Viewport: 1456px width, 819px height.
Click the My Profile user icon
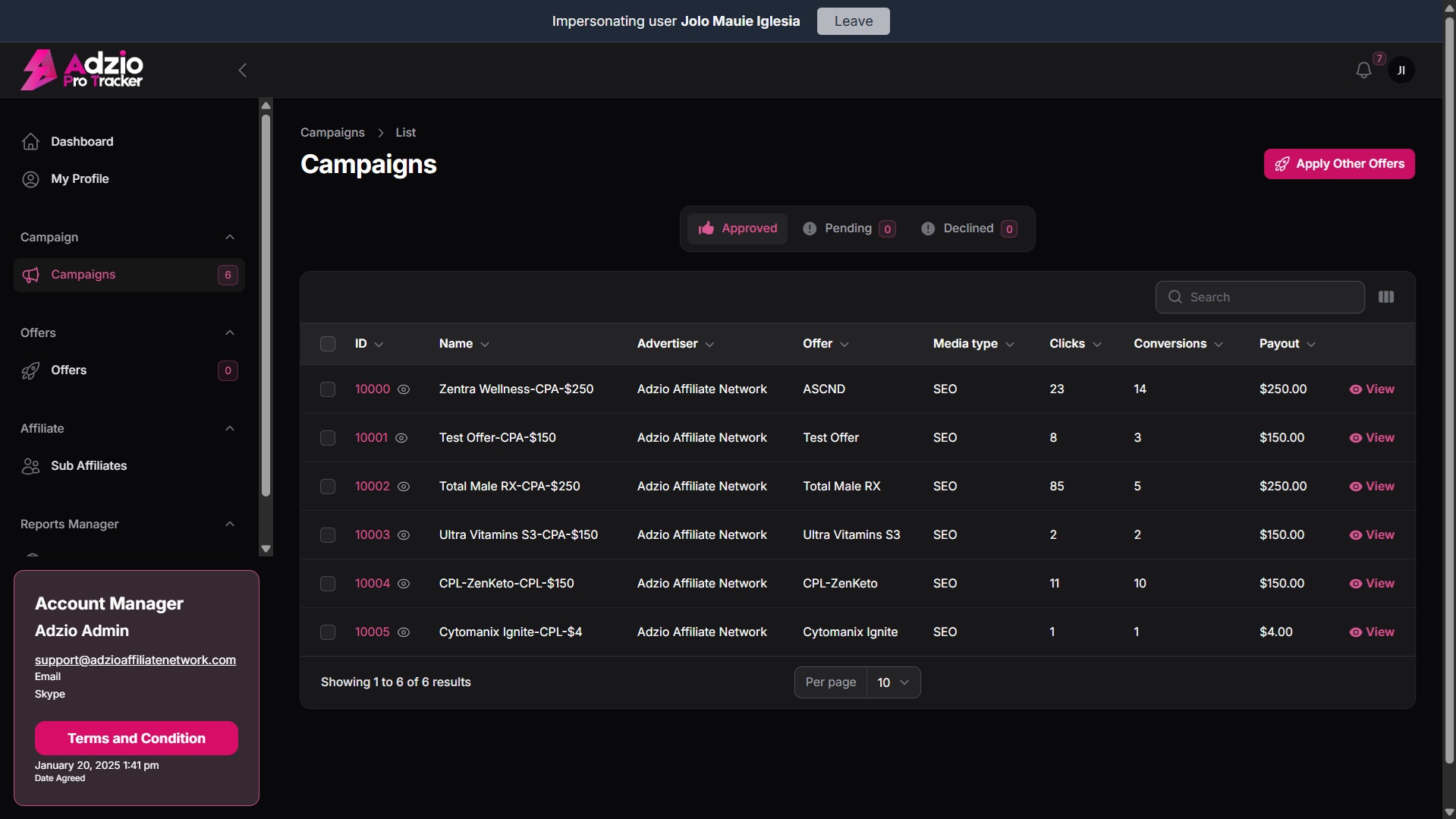(x=30, y=179)
